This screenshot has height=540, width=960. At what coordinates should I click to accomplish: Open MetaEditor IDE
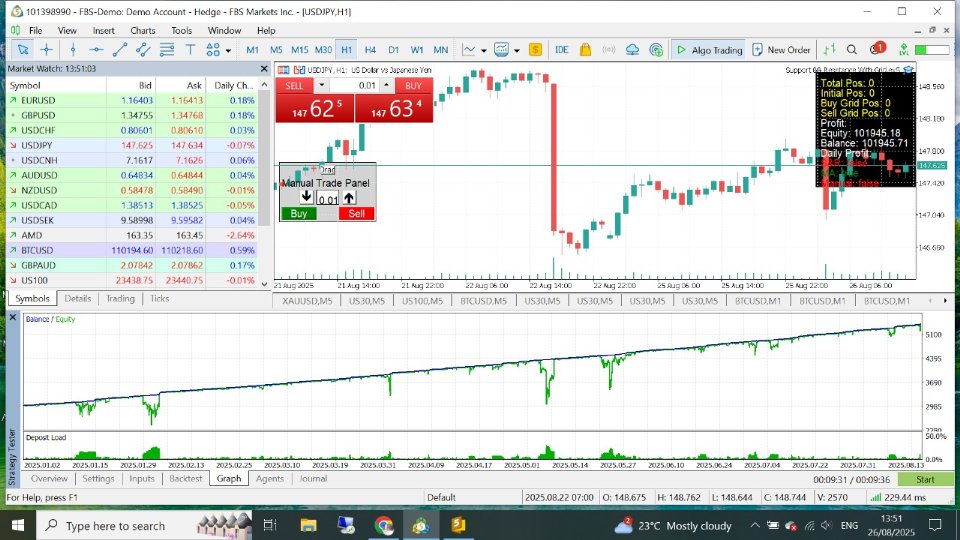(x=561, y=50)
